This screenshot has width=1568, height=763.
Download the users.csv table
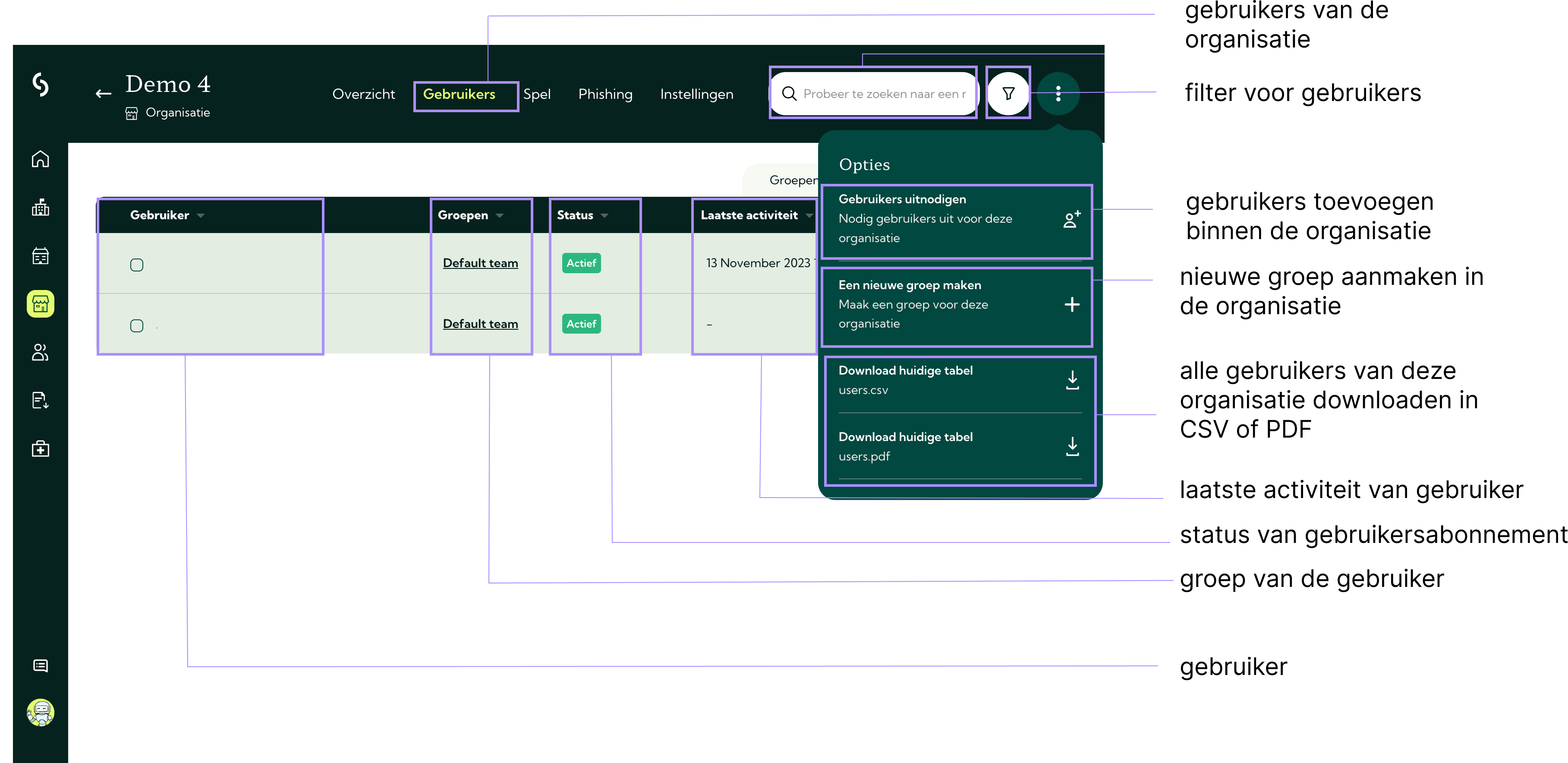point(956,380)
